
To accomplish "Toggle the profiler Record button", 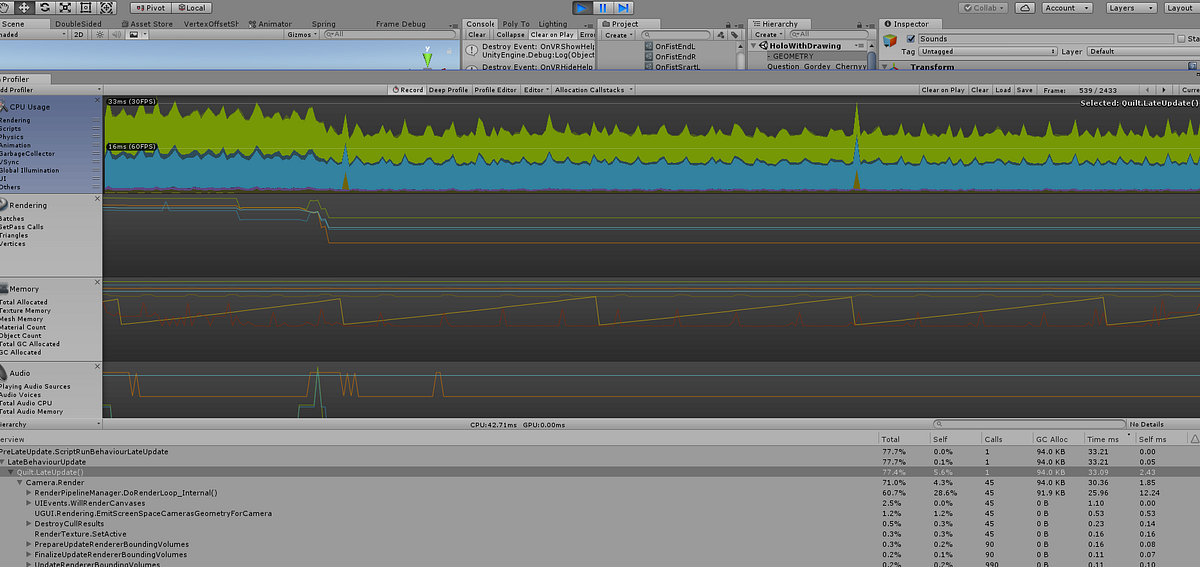I will coord(406,90).
